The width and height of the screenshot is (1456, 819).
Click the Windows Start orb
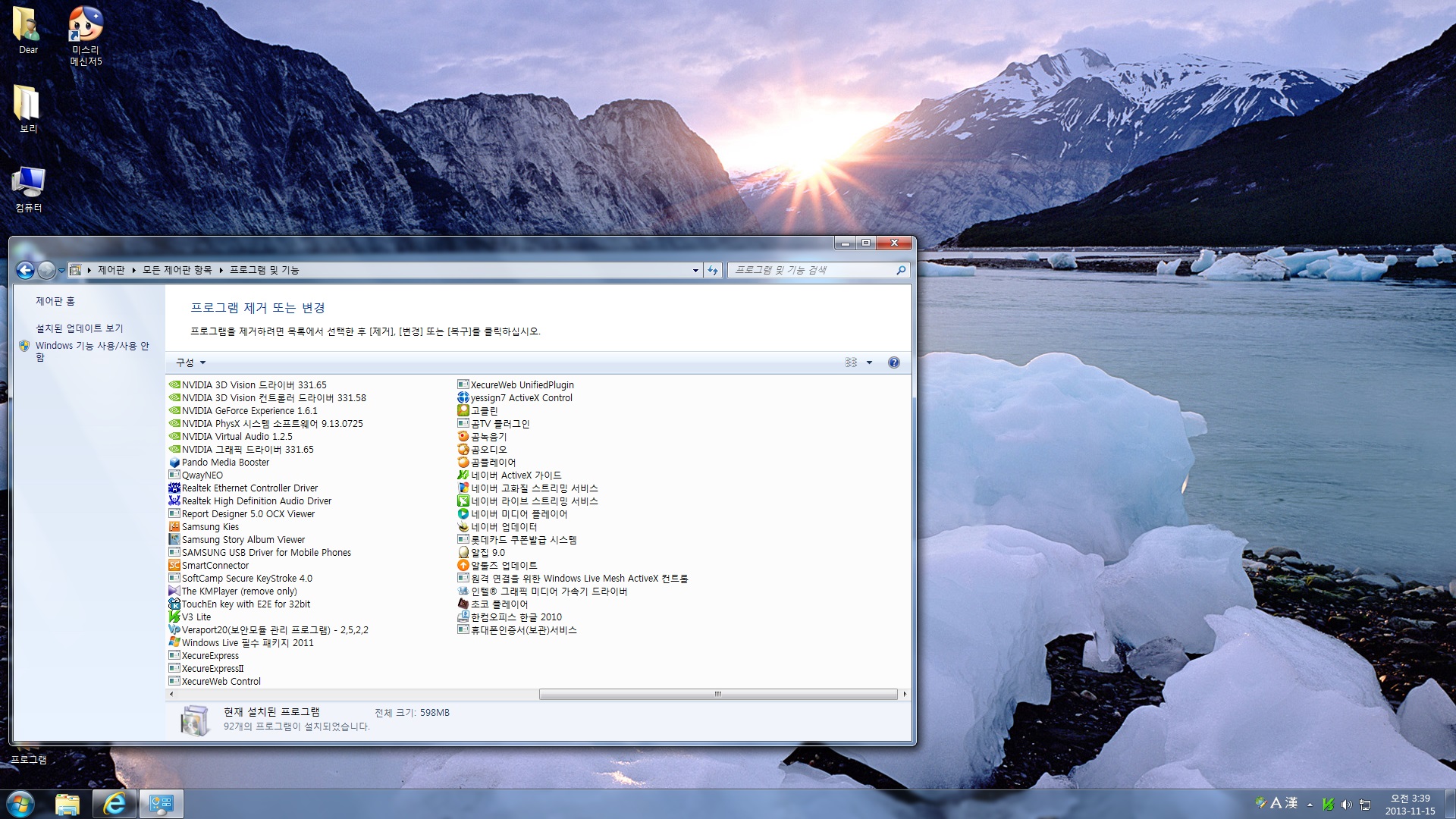coord(20,804)
